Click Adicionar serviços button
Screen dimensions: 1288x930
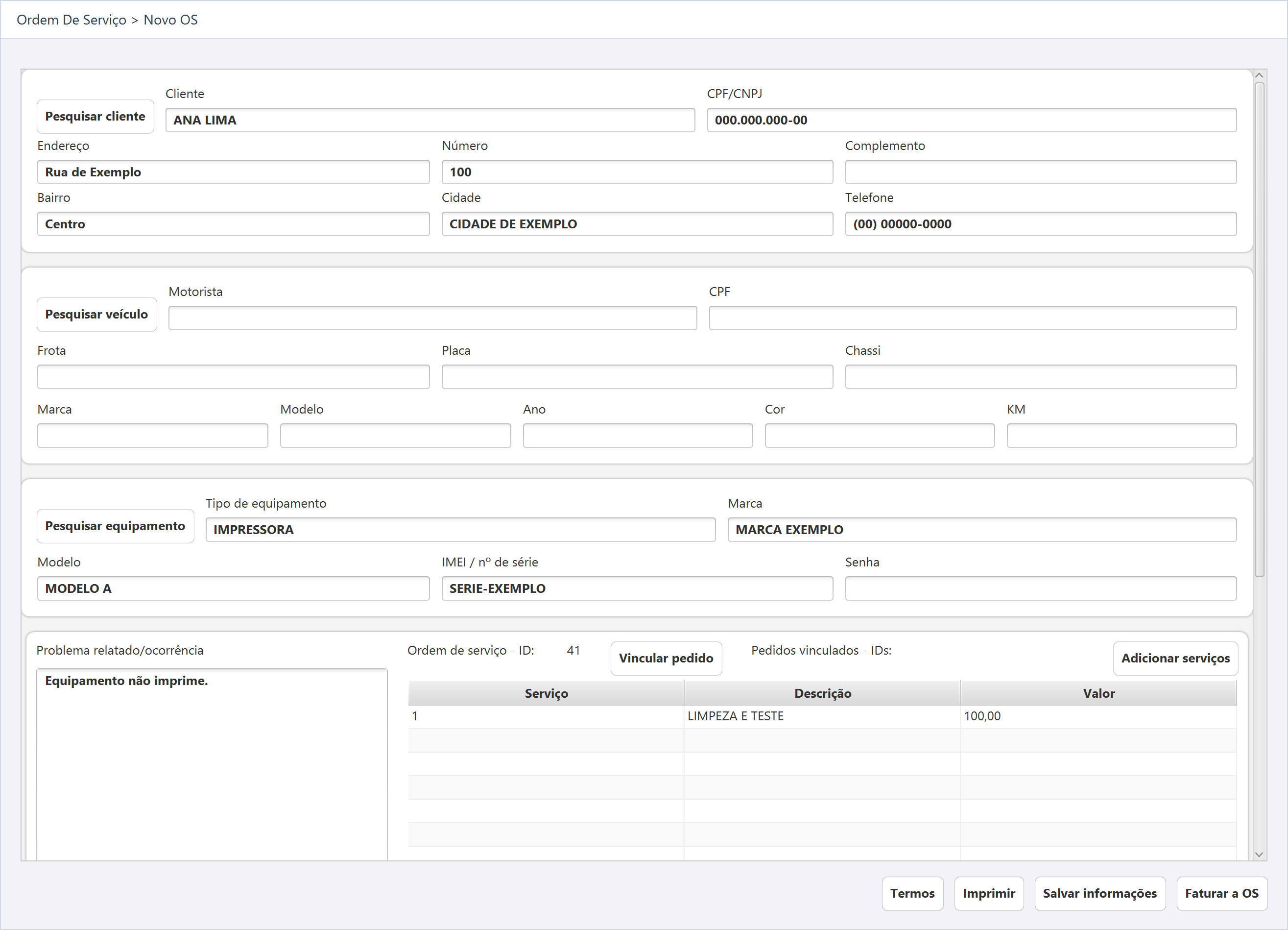click(1175, 658)
